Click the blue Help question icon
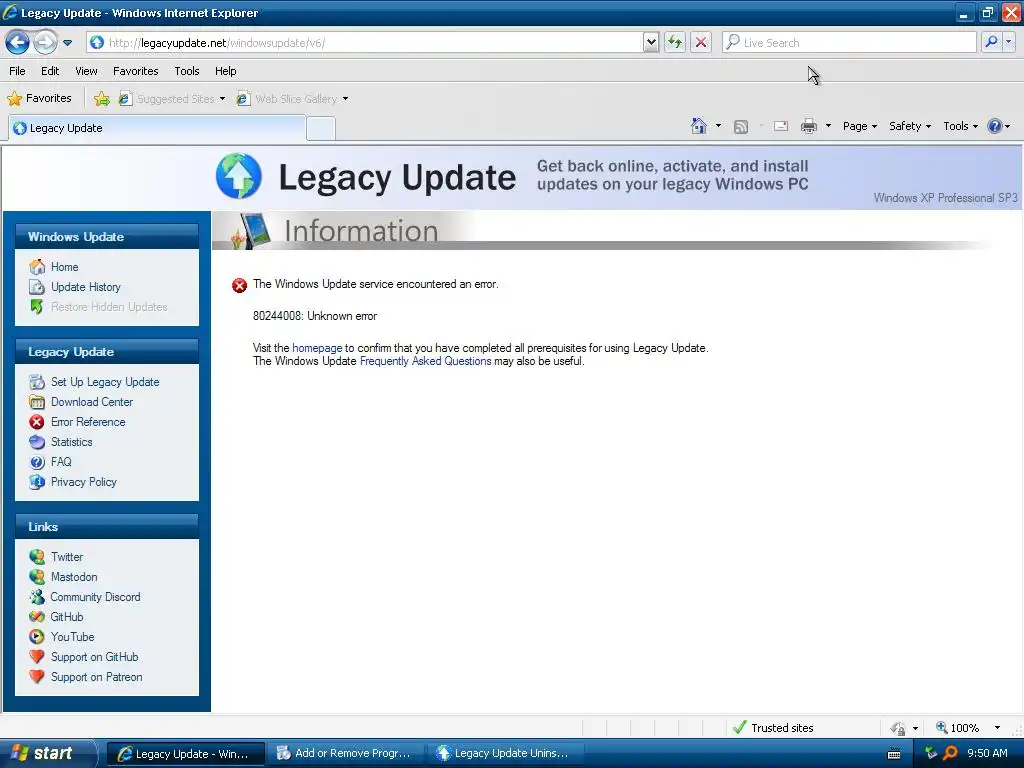The height and width of the screenshot is (768, 1024). coord(995,126)
